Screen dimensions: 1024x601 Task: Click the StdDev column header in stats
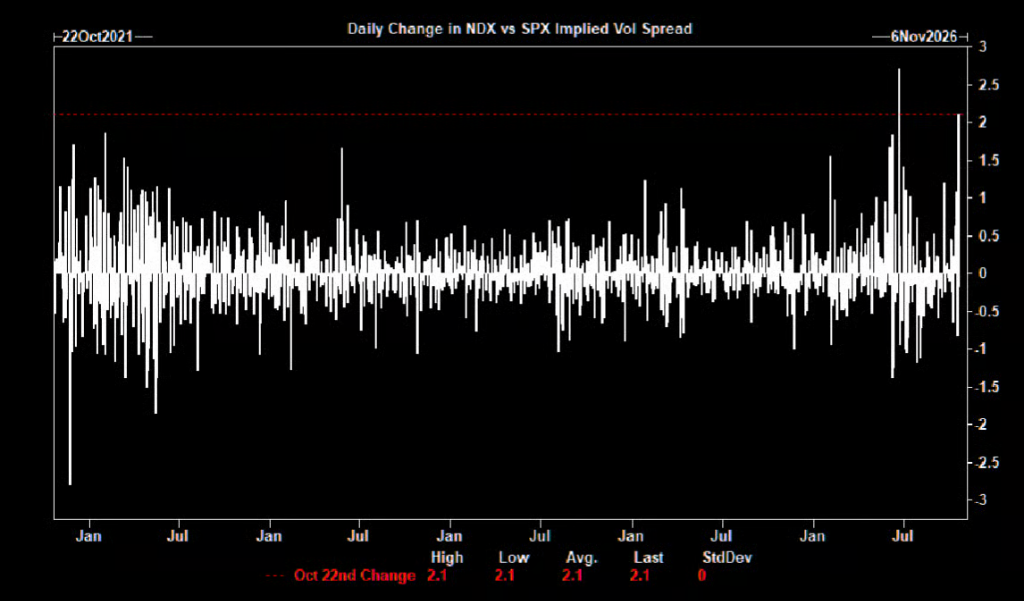pos(727,557)
